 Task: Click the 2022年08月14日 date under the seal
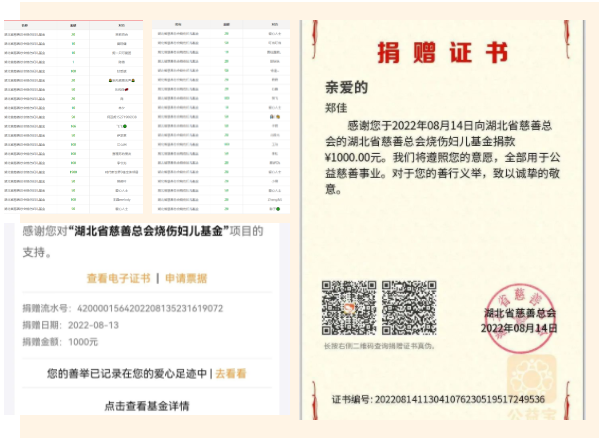[519, 328]
